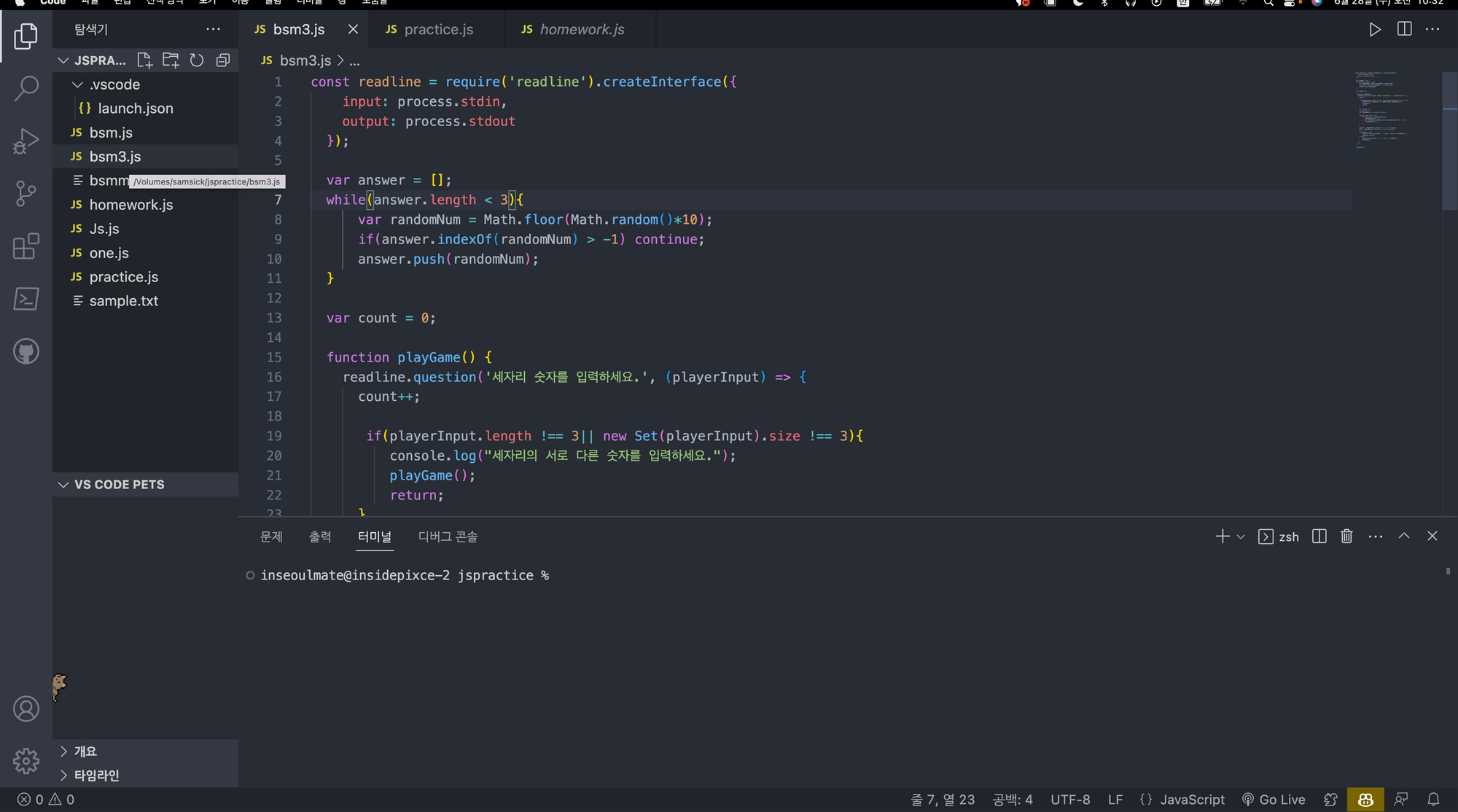Open the Extensions view
The height and width of the screenshot is (812, 1458).
click(x=26, y=246)
